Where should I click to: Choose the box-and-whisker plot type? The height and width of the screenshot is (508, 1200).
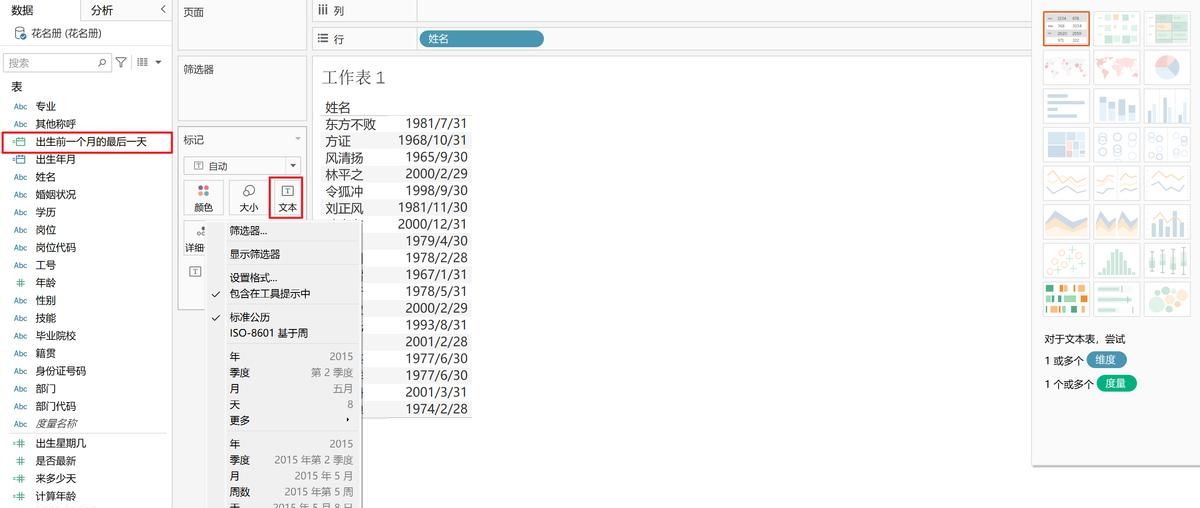pos(1166,260)
